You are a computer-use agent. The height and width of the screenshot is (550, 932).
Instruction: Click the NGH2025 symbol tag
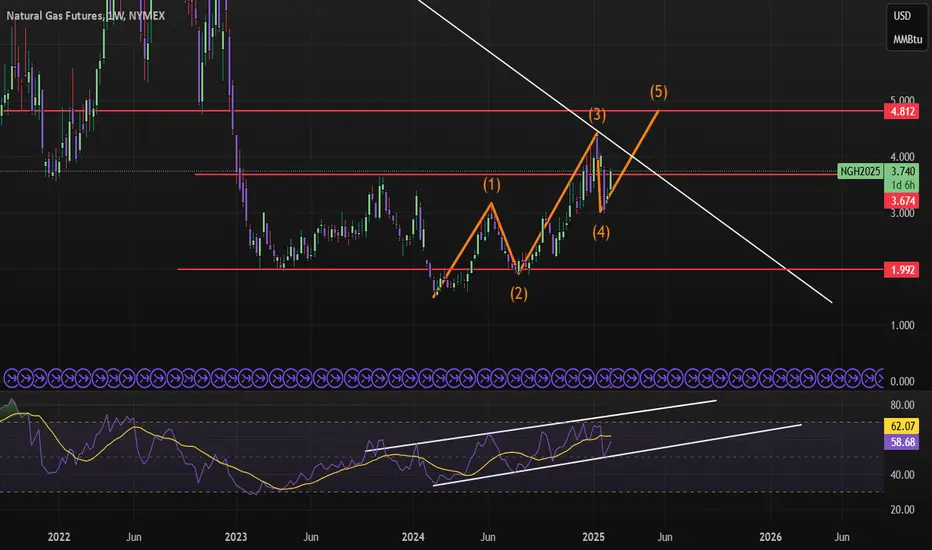pyautogui.click(x=860, y=171)
